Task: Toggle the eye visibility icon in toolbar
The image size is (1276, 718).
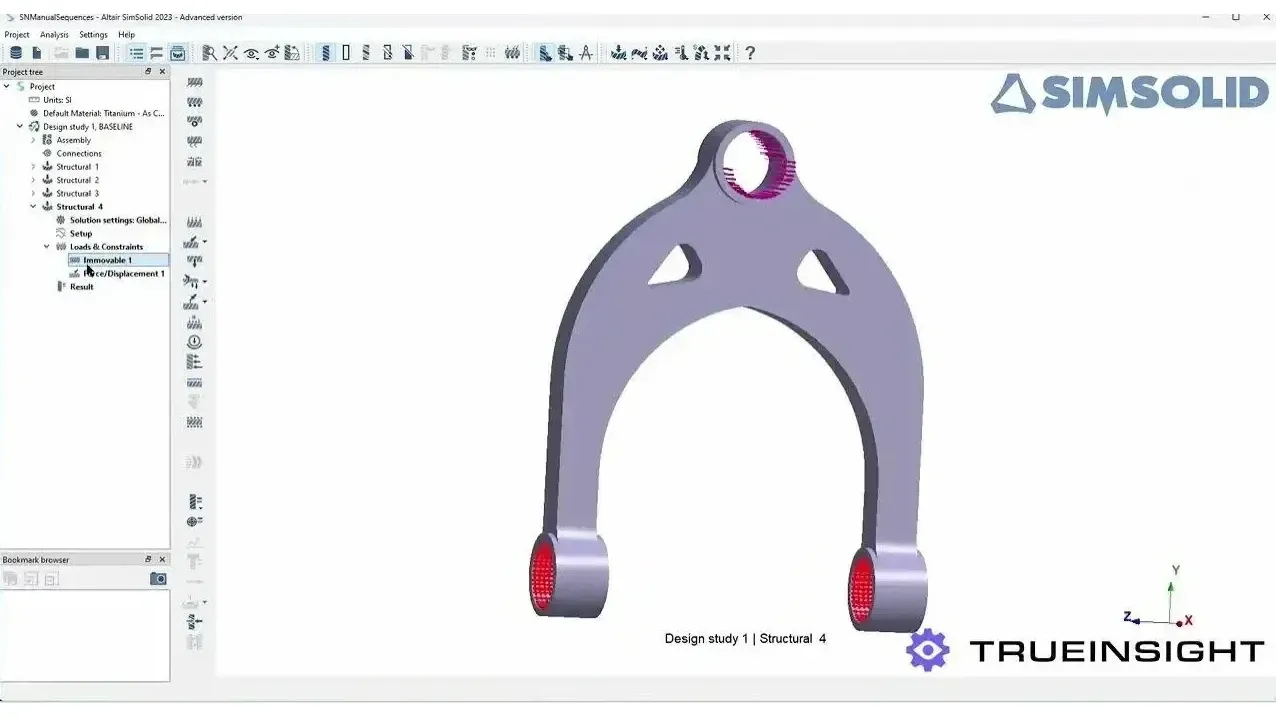Action: 251,53
